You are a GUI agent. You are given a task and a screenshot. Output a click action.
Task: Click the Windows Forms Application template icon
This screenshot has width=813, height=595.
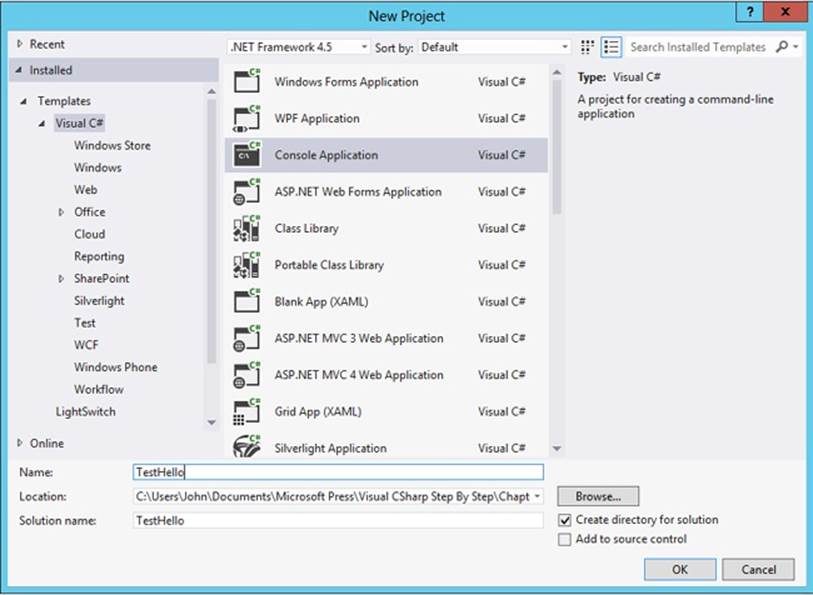coord(247,81)
